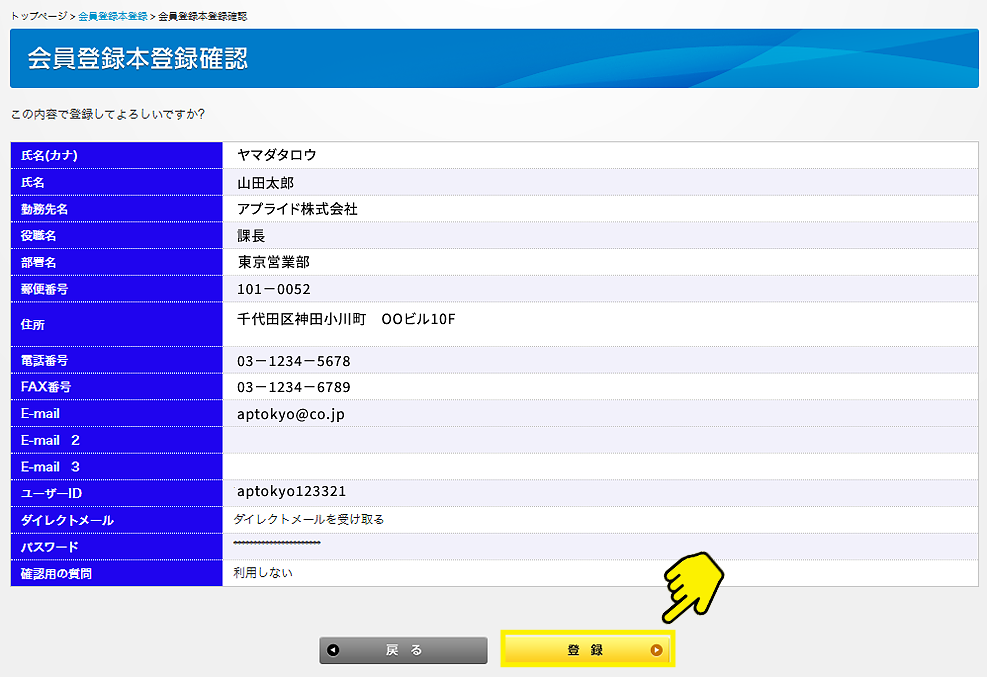
Task: Click the left arrow icon on 戻る button
Action: pos(333,650)
